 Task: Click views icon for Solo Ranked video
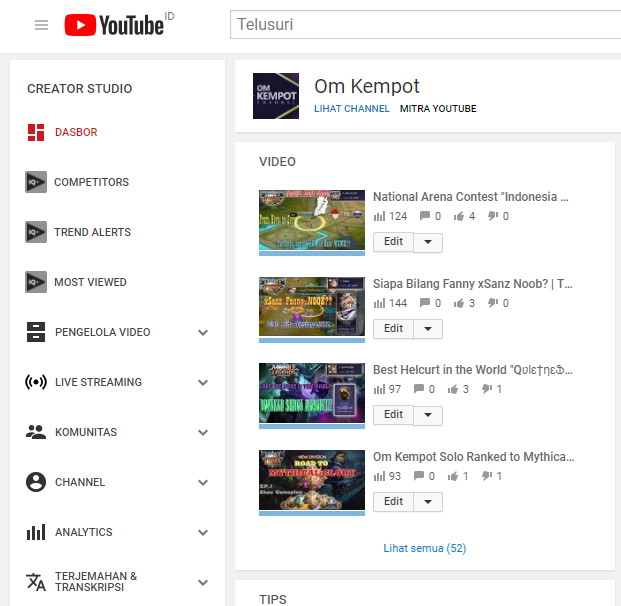point(379,476)
